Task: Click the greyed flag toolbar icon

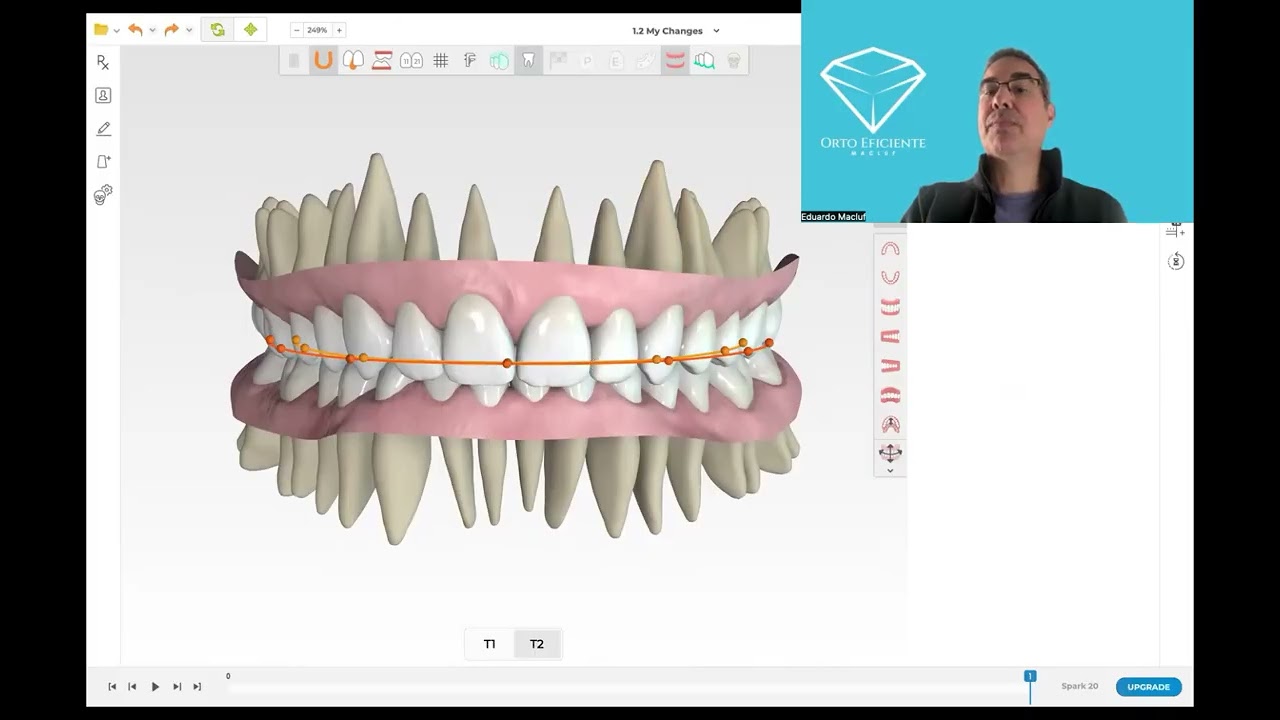Action: 558,61
